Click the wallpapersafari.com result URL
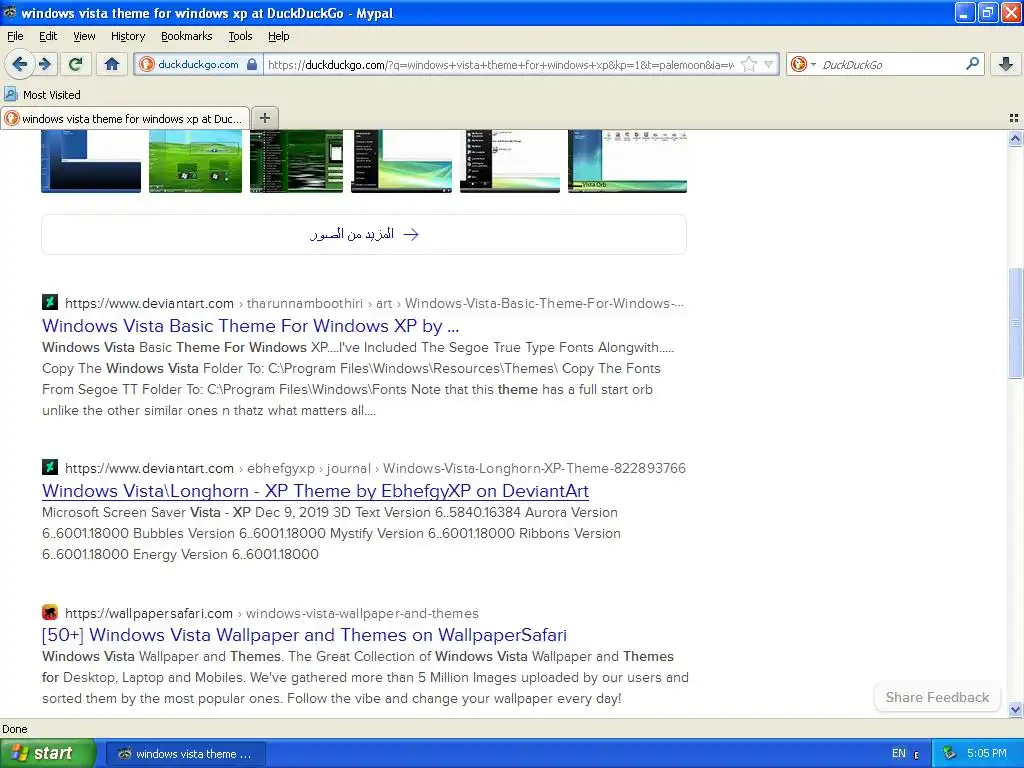This screenshot has height=768, width=1024. (x=272, y=613)
